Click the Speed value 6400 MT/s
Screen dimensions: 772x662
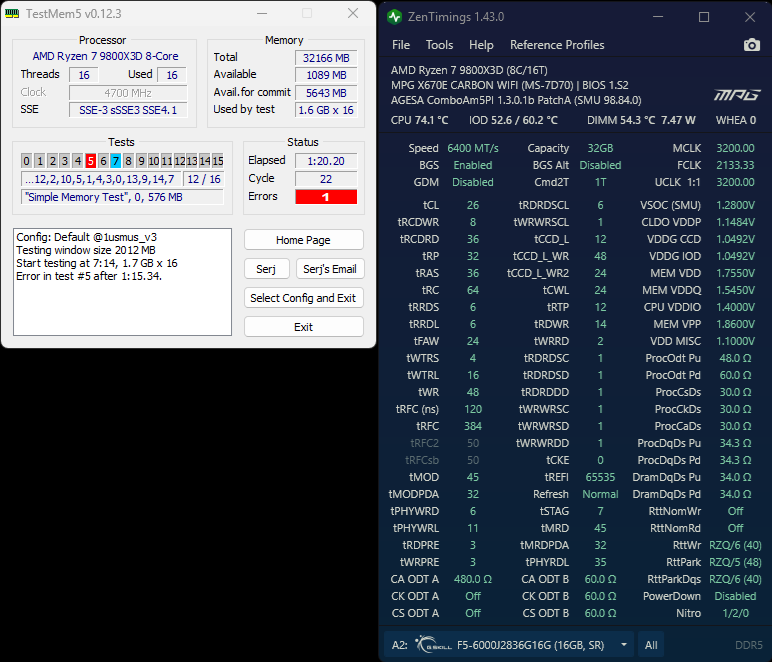click(x=473, y=148)
